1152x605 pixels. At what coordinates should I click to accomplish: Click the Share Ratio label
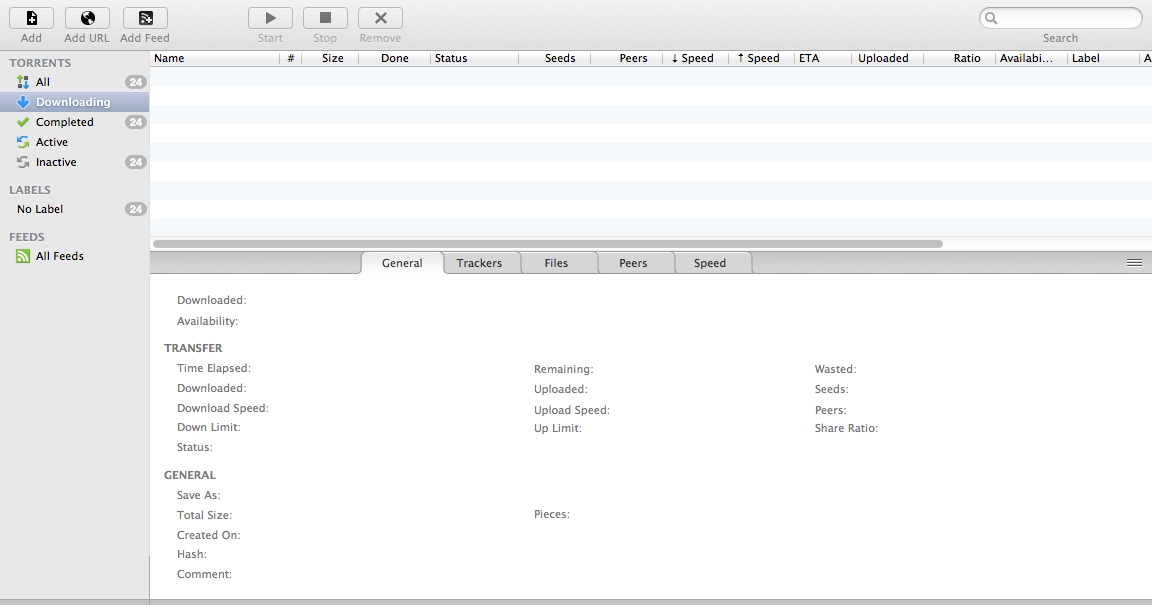(x=846, y=428)
